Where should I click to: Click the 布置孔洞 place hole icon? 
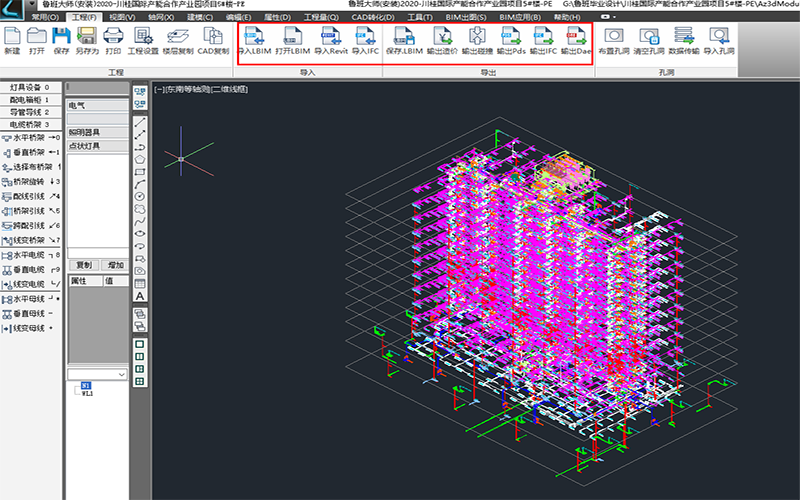(614, 41)
